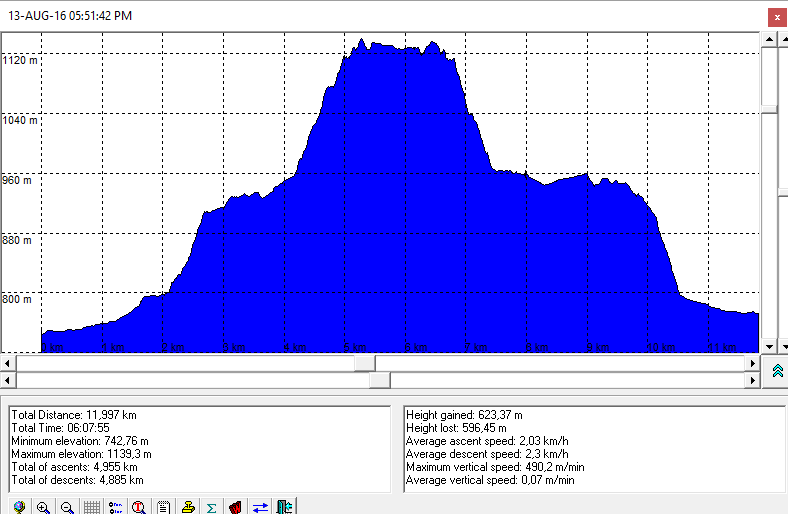This screenshot has width=788, height=514.
Task: Click the Total Distance statistics panel
Action: (x=198, y=448)
